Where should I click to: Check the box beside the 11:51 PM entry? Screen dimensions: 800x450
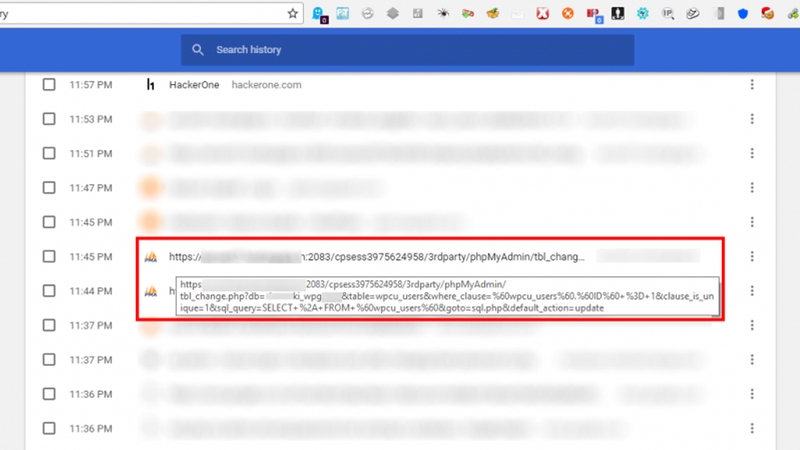point(49,153)
